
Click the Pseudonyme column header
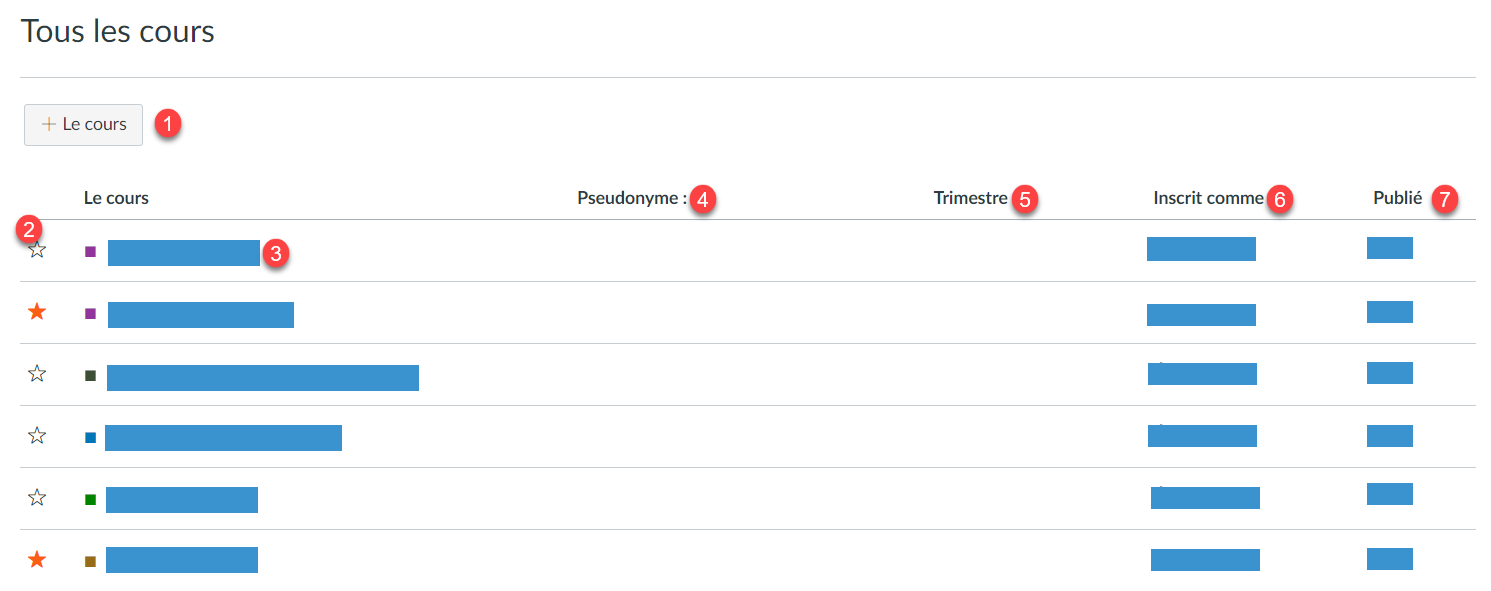(632, 198)
